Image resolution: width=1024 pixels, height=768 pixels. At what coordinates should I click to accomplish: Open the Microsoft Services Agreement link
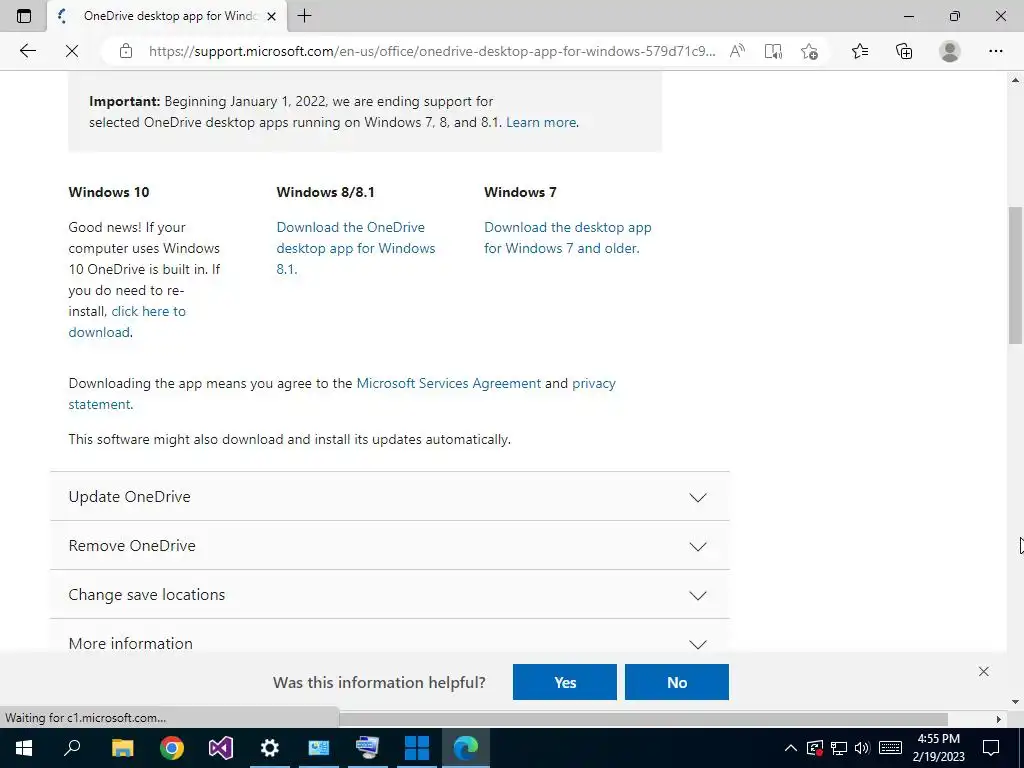(449, 383)
